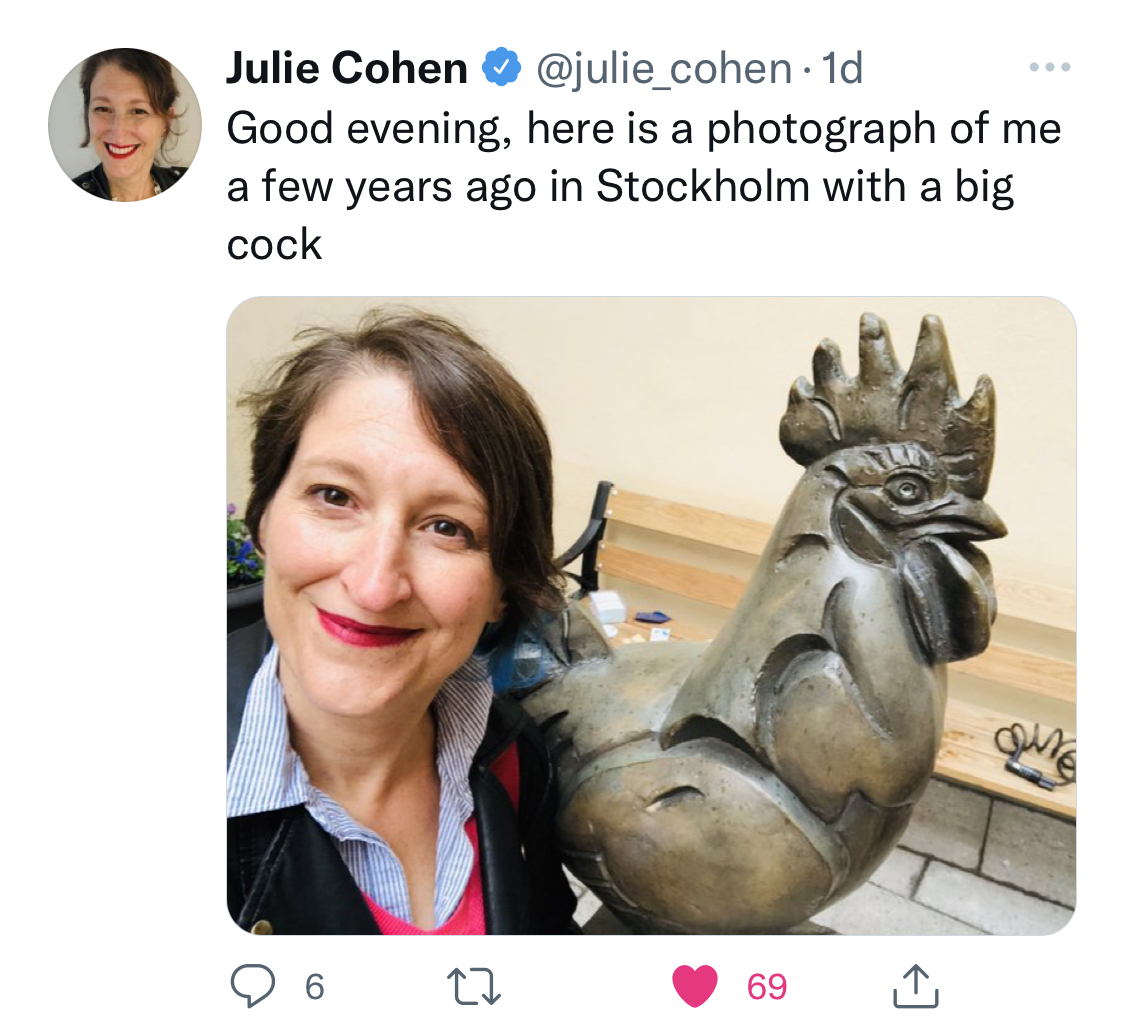The height and width of the screenshot is (1034, 1125).
Task: Open Julie Cohen's profile avatar
Action: coord(125,125)
